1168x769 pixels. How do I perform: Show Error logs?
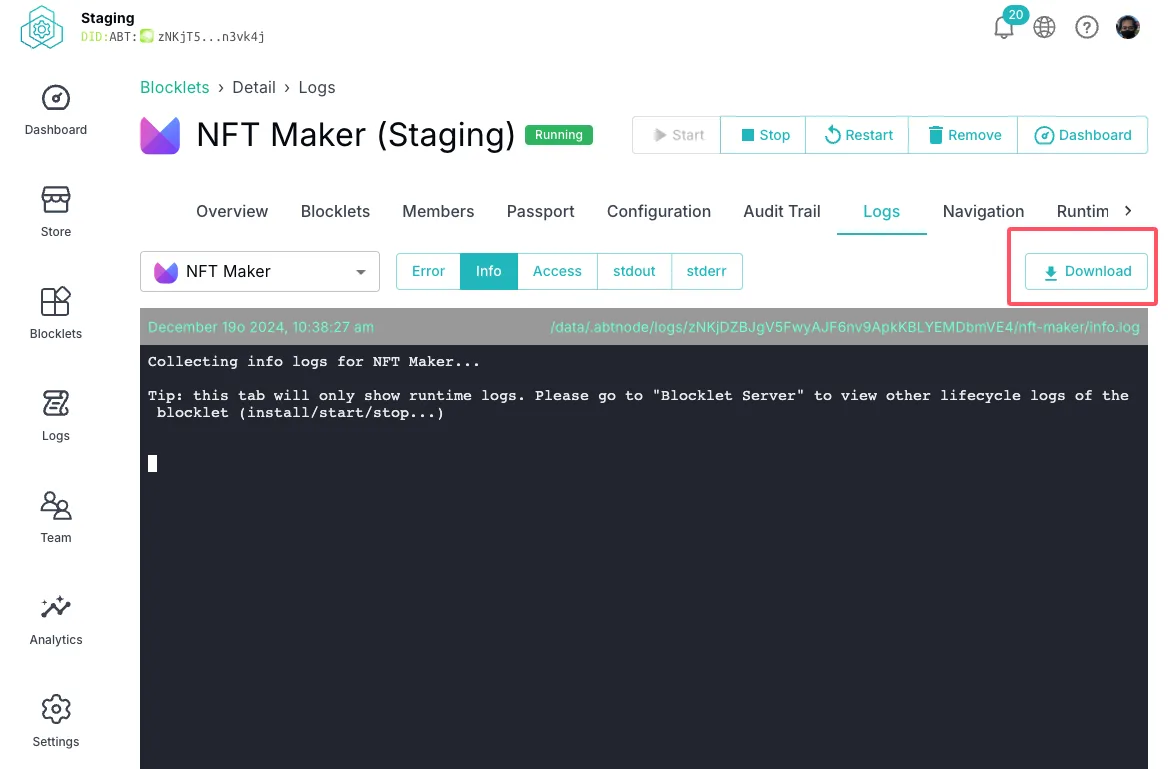pos(428,271)
